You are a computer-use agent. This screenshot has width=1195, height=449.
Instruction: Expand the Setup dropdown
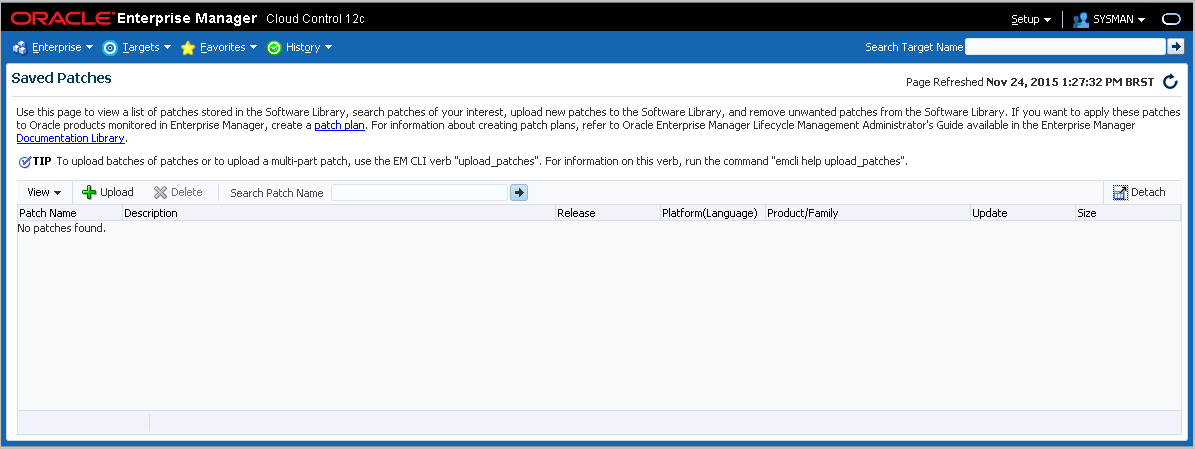click(1031, 19)
